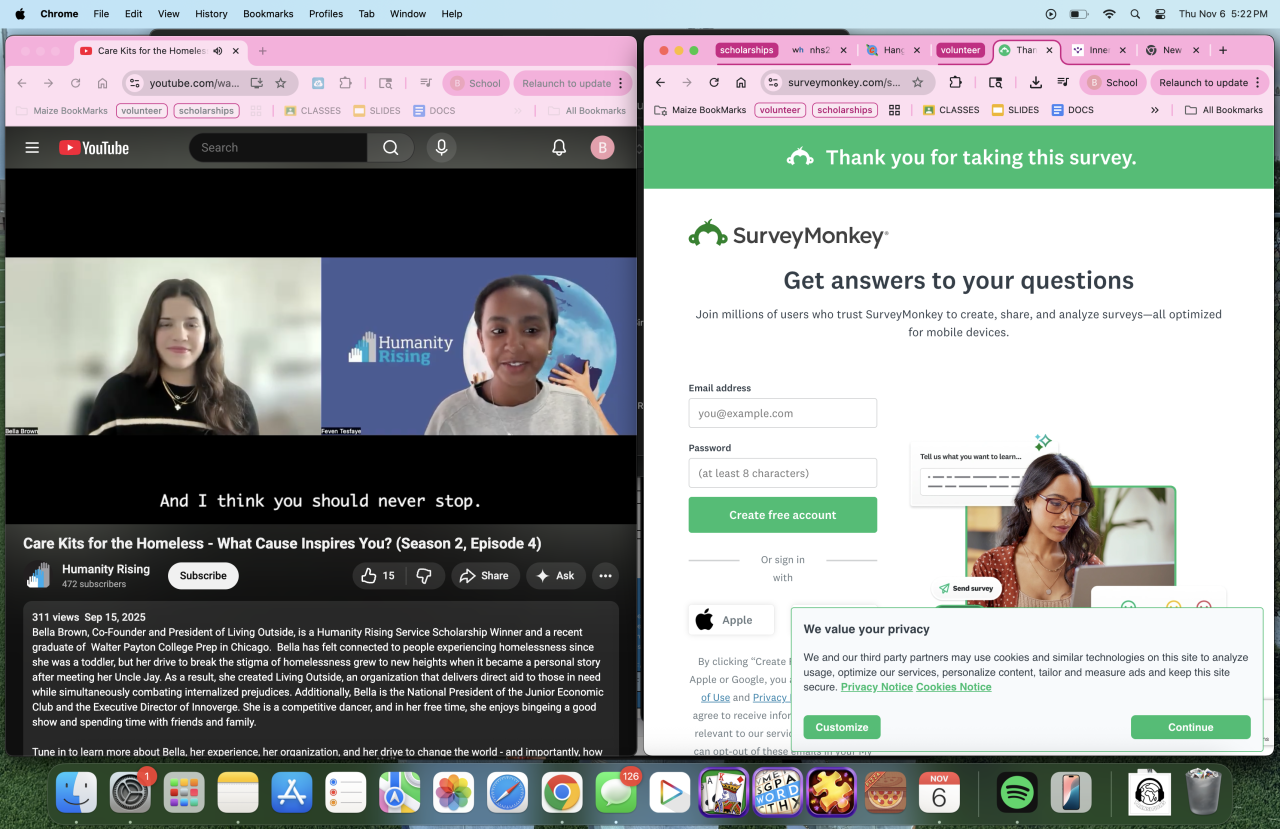
Task: Open the All Bookmarks folder in SurveyMonkey window
Action: pos(1223,110)
